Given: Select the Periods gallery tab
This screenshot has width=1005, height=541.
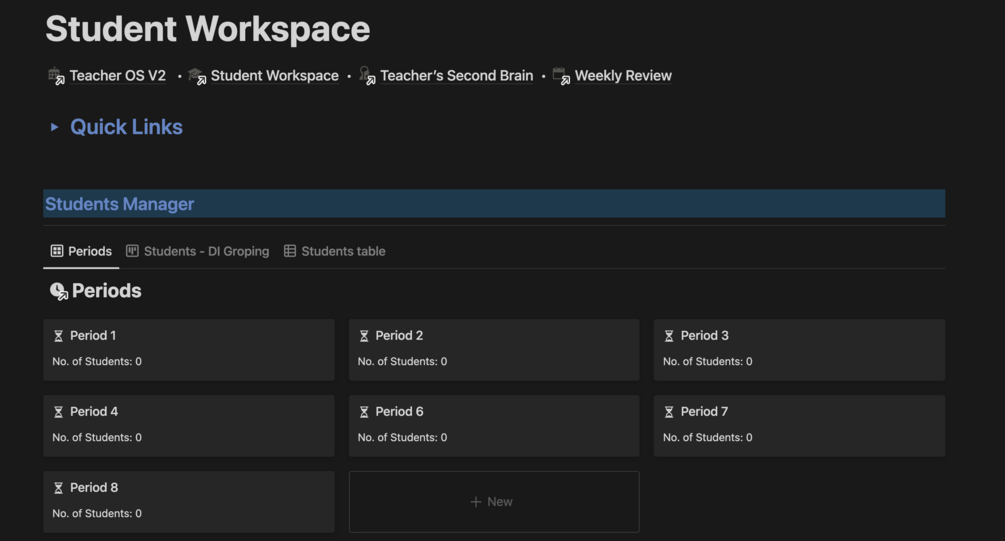Looking at the screenshot, I should point(81,251).
